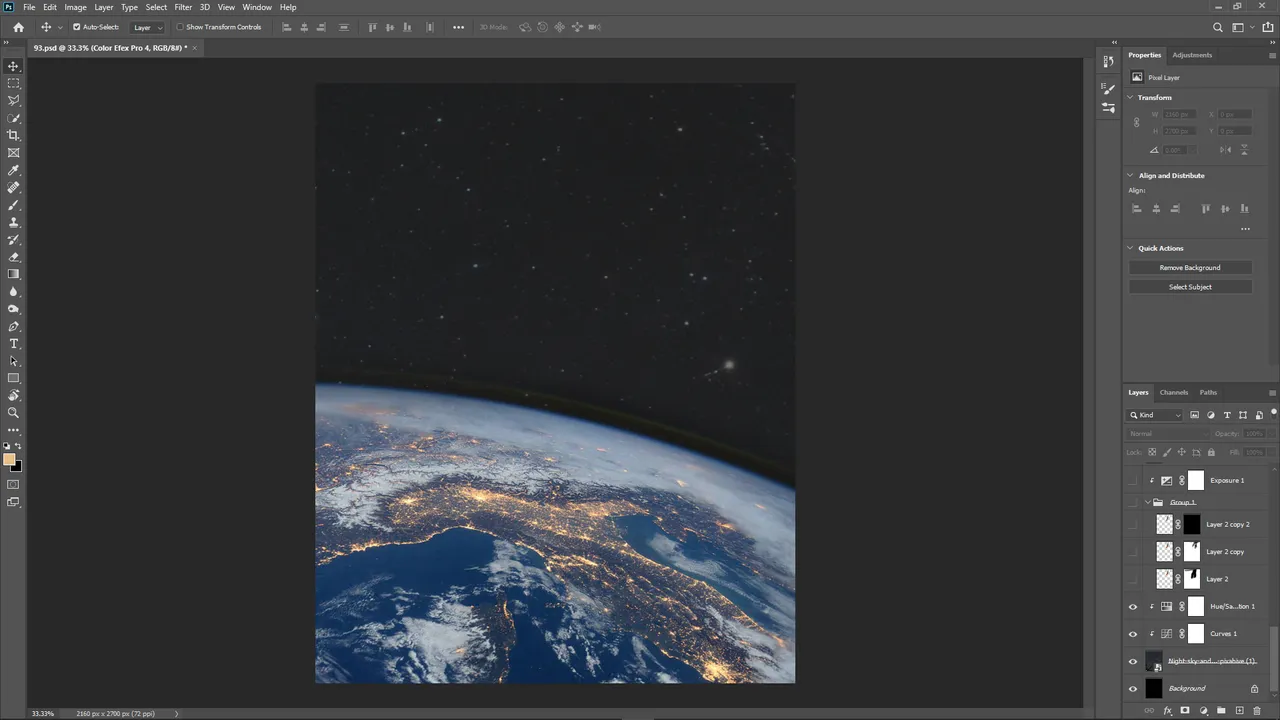Viewport: 1280px width, 720px height.
Task: Toggle the Auto-Select checkbox
Action: coord(77,27)
